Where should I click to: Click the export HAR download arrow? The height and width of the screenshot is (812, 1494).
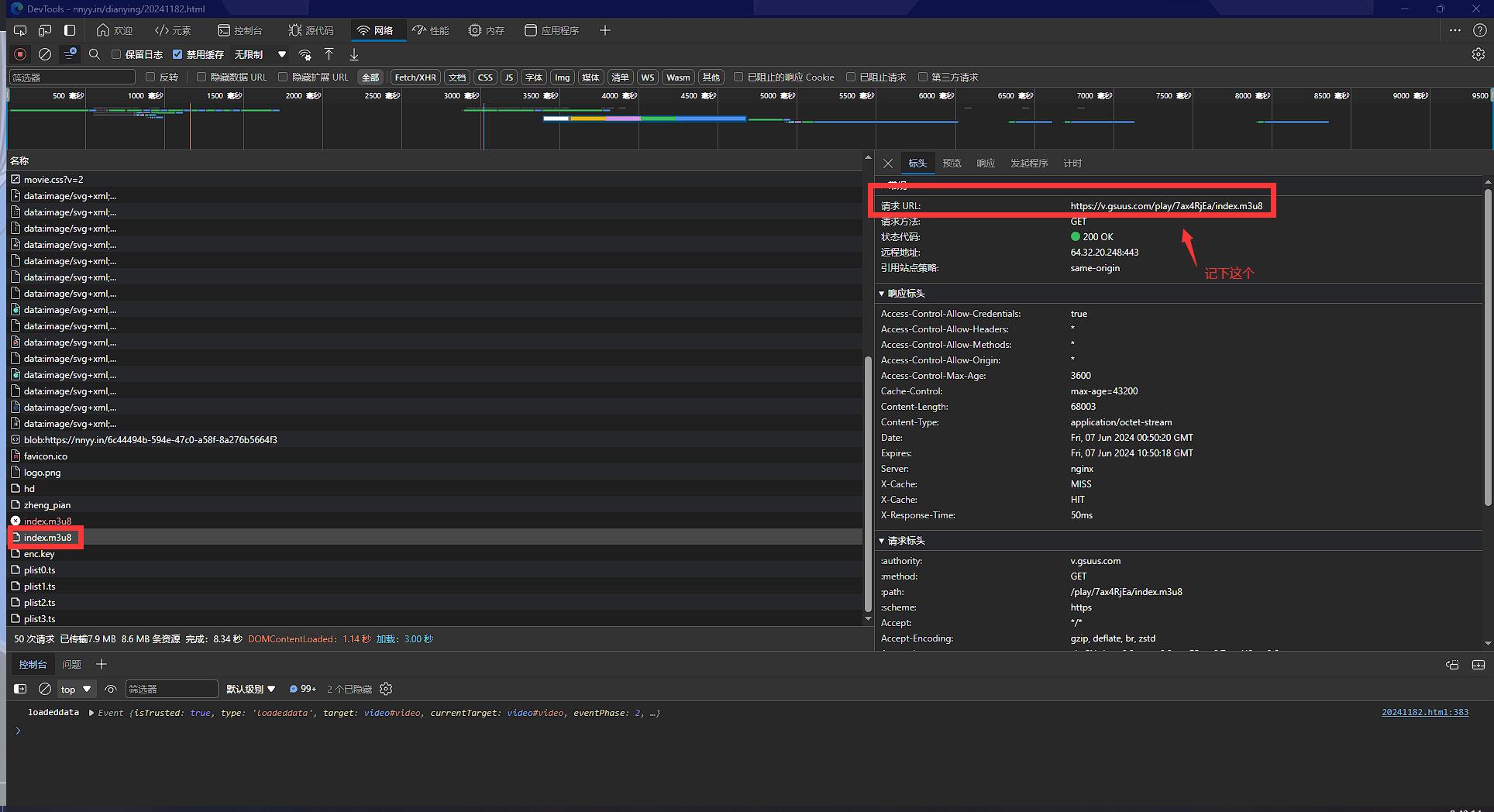click(353, 54)
